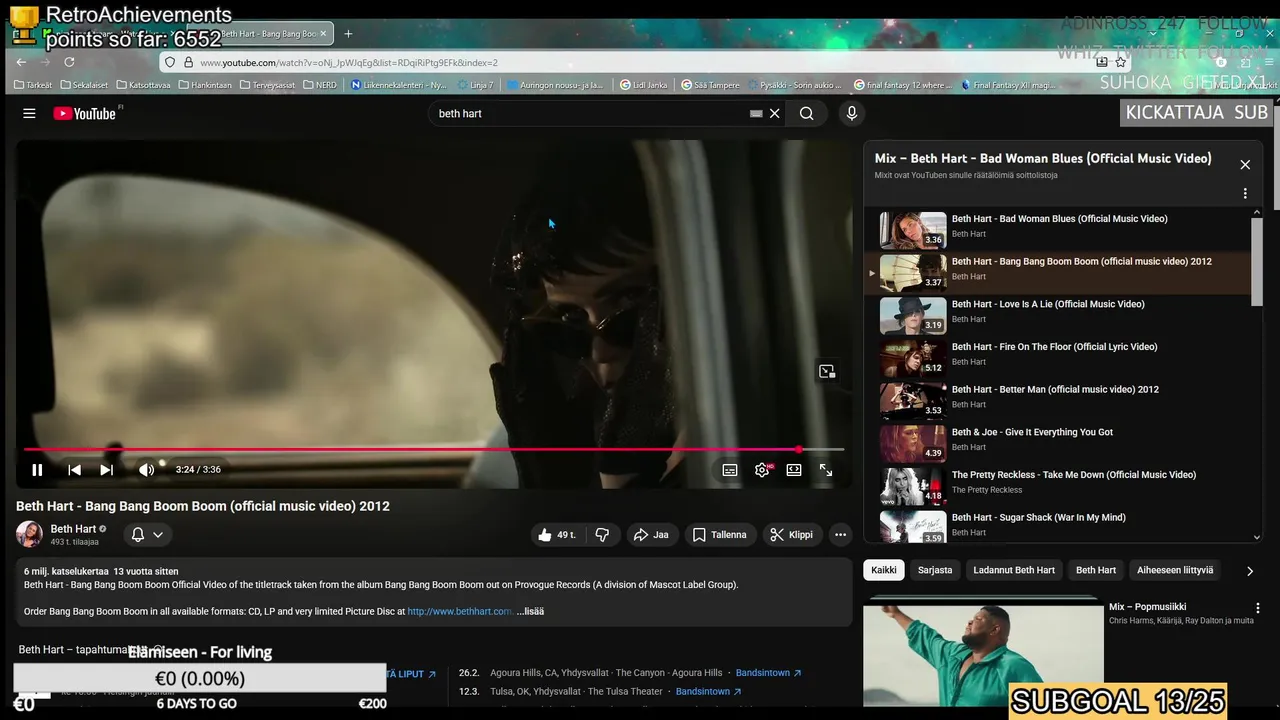Open Bandsintown link for Agoura Hills show

pos(768,673)
